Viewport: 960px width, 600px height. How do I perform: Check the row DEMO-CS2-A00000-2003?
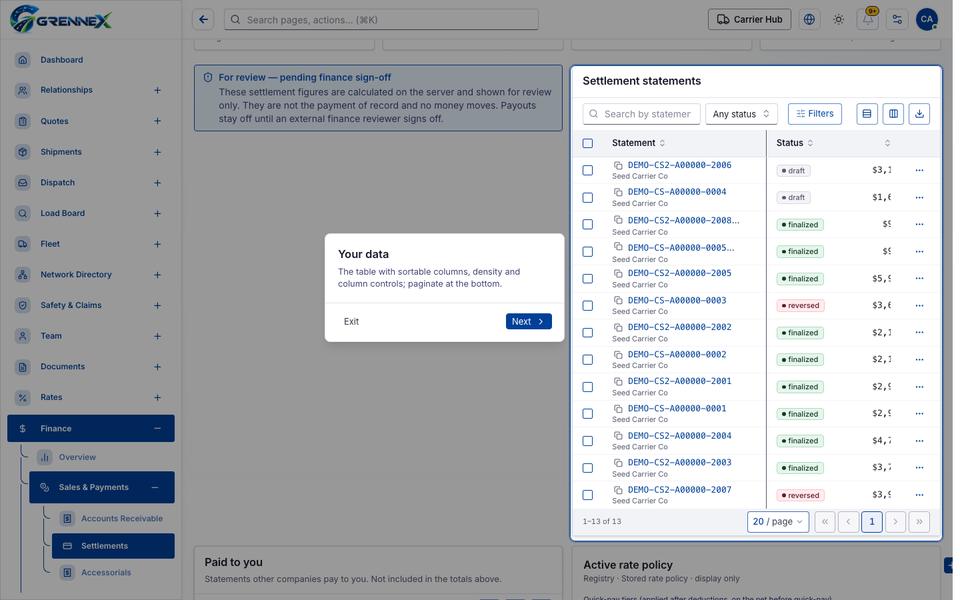click(588, 468)
